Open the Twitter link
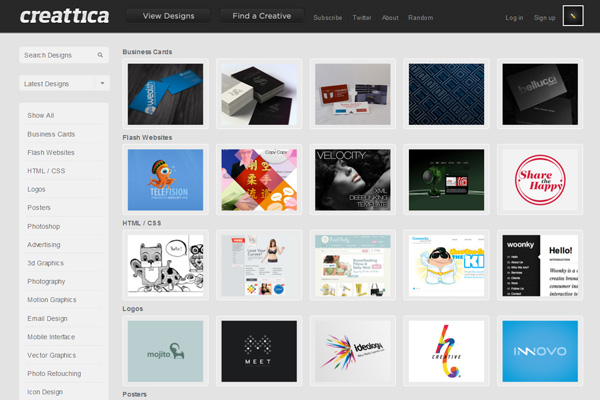 (x=362, y=18)
